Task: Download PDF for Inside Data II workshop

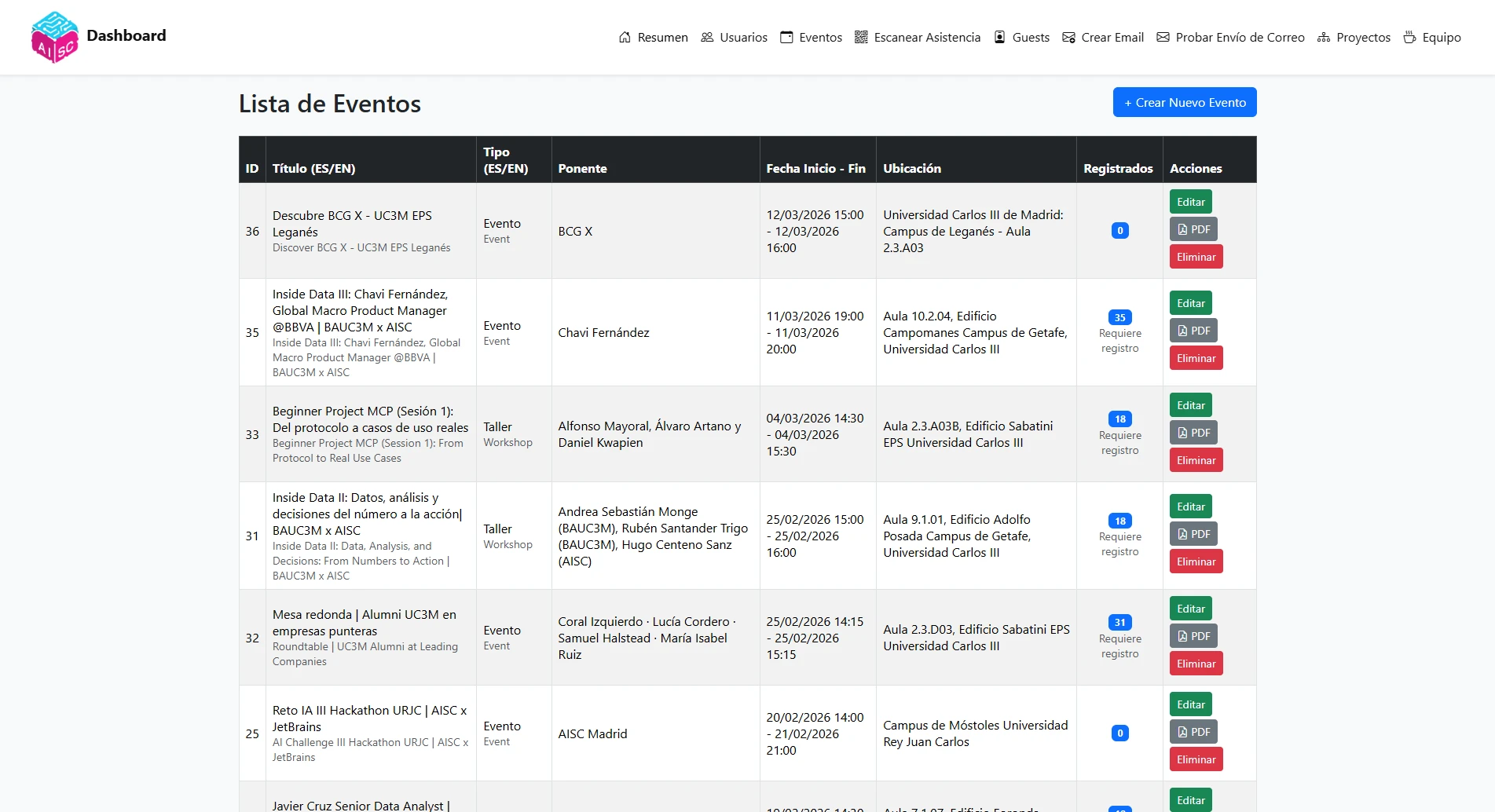Action: tap(1193, 534)
